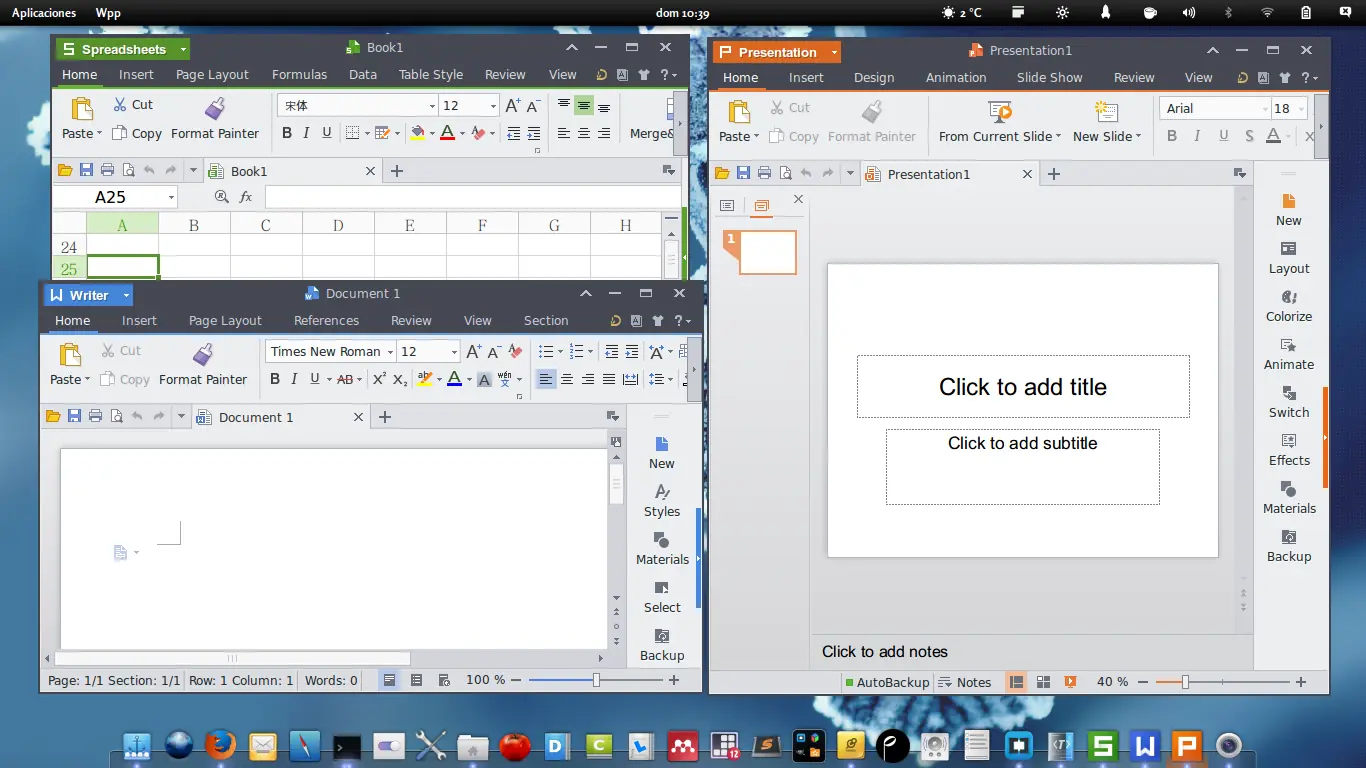Open Layout in Presentation side panel
The height and width of the screenshot is (768, 1366).
tap(1289, 257)
